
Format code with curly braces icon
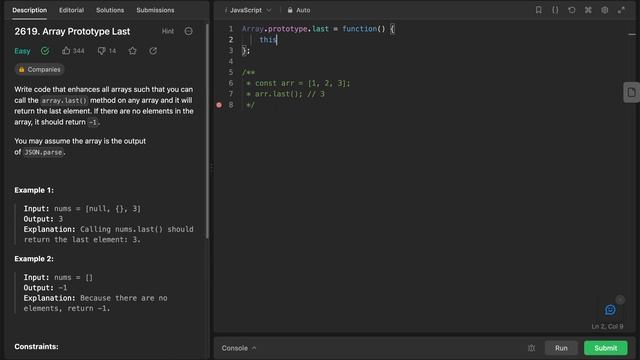point(555,10)
